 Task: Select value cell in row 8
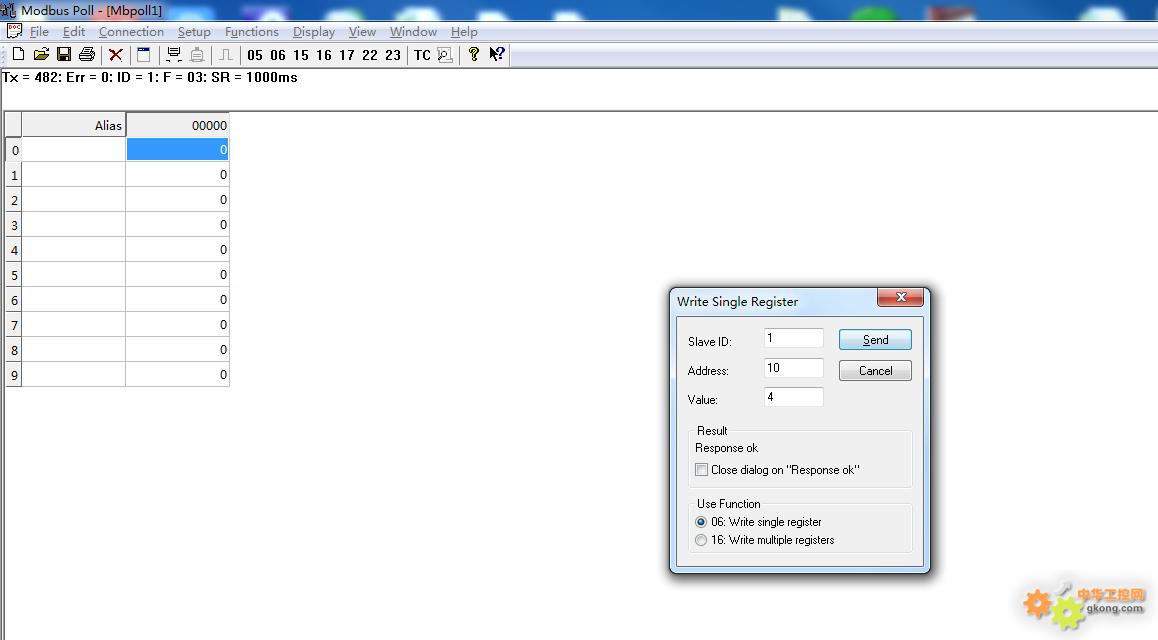coord(178,350)
